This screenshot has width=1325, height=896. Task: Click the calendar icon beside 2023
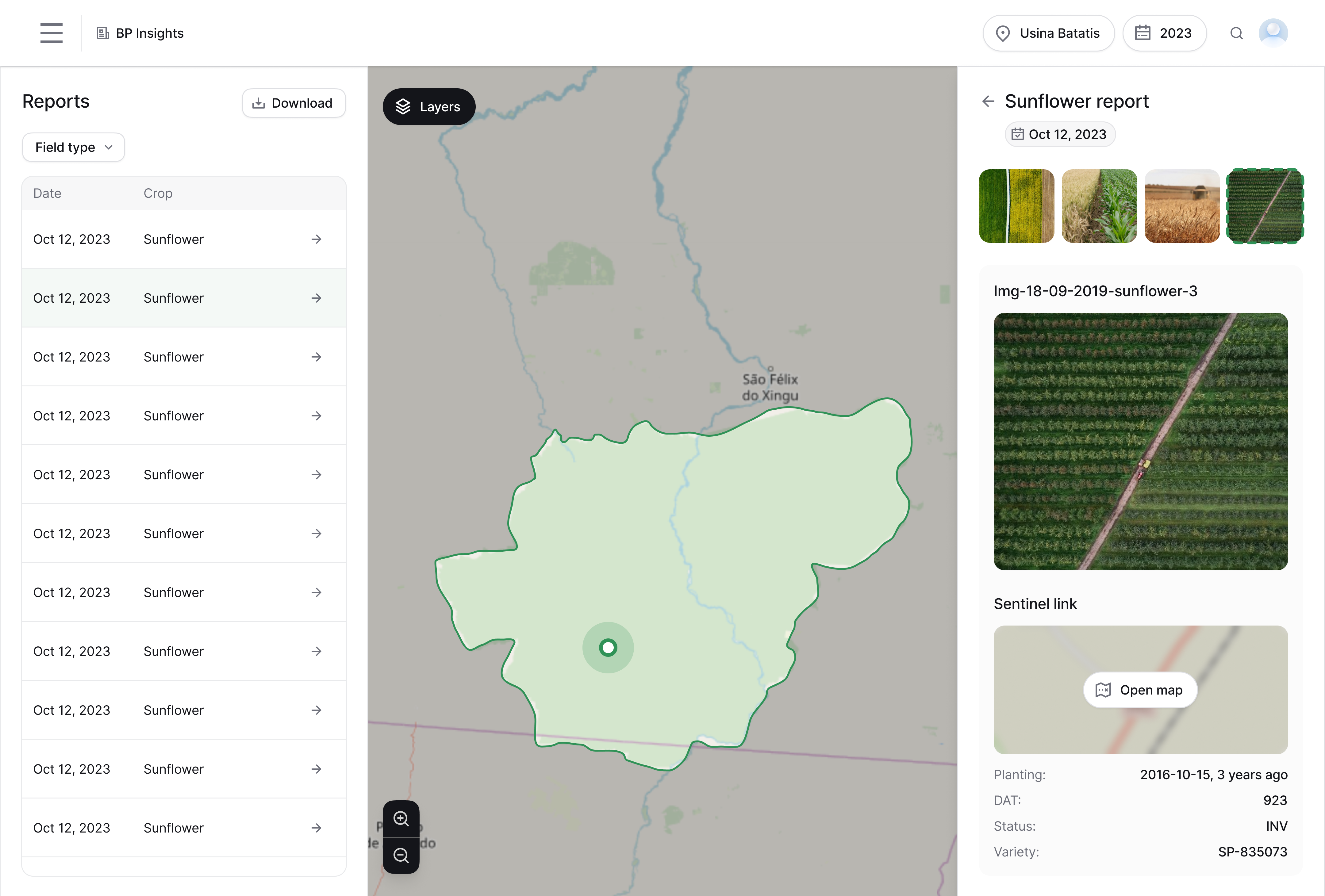click(x=1143, y=33)
